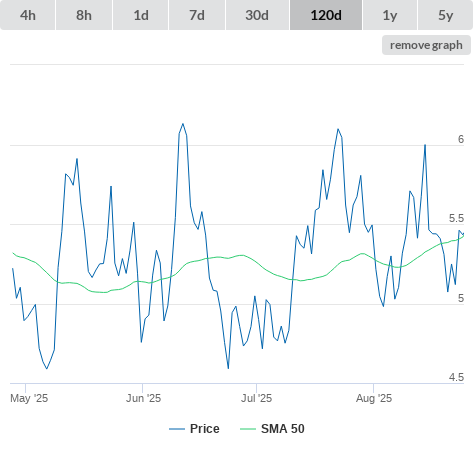Click the 6 value gridline label
The height and width of the screenshot is (455, 474).
pyautogui.click(x=461, y=139)
